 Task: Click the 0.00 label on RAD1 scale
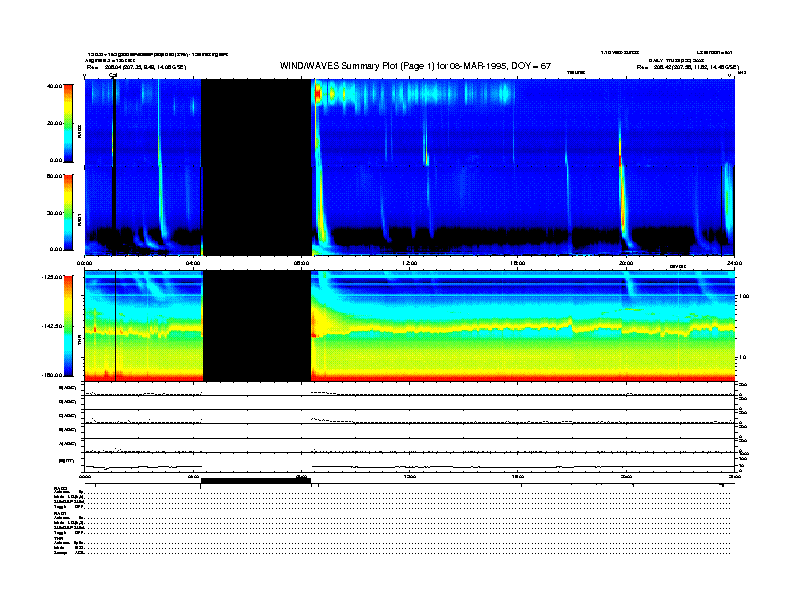tap(56, 249)
